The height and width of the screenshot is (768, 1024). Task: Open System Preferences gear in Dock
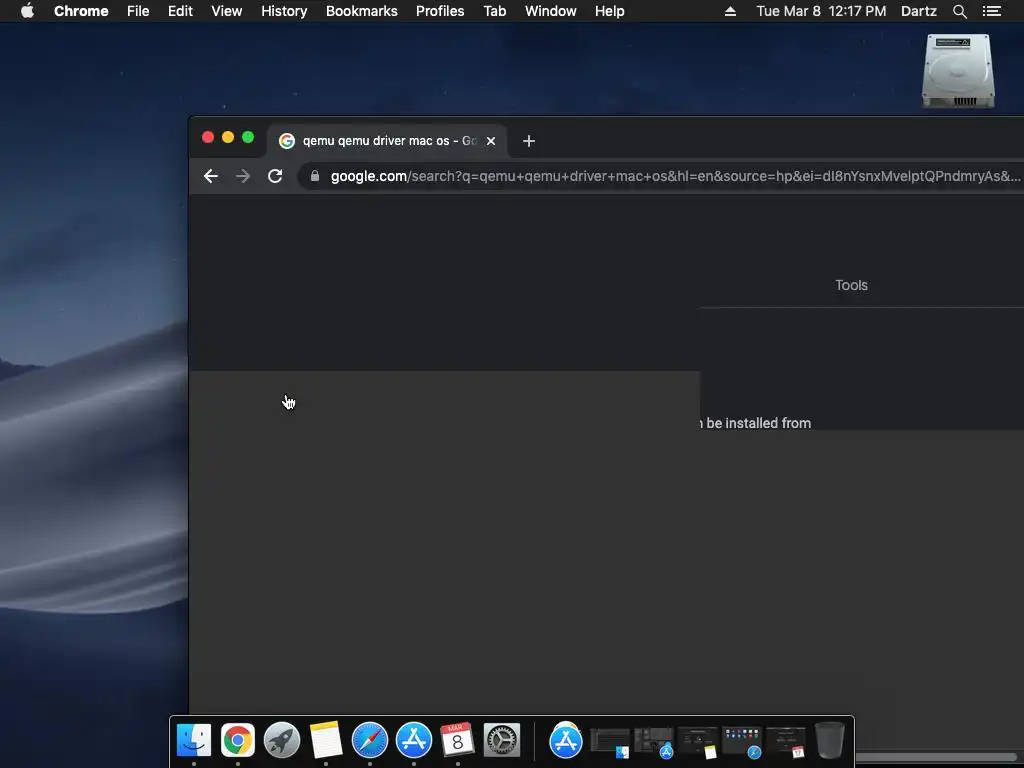coord(502,740)
